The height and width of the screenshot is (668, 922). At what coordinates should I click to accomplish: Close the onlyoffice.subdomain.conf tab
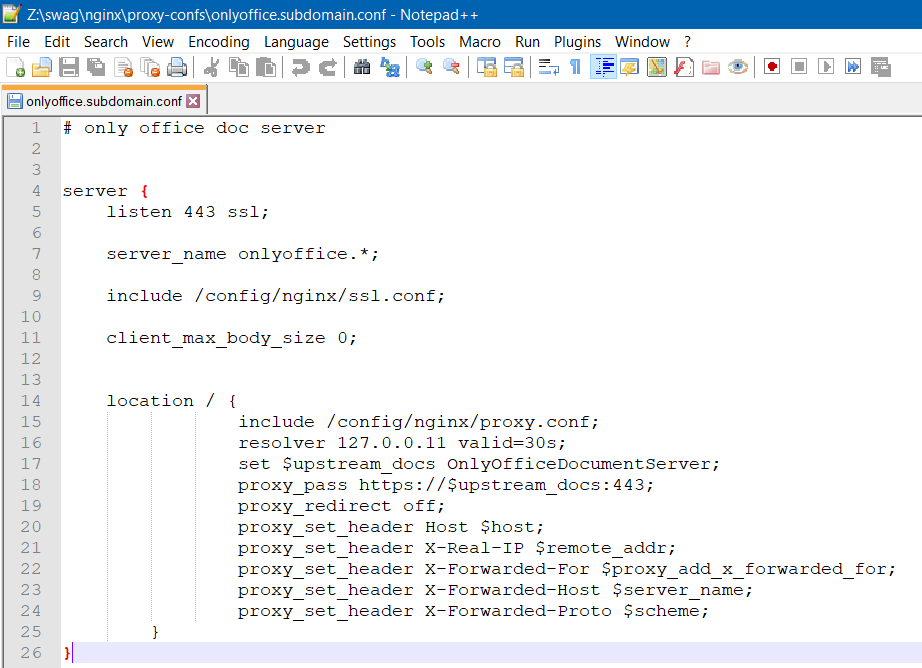pyautogui.click(x=193, y=101)
